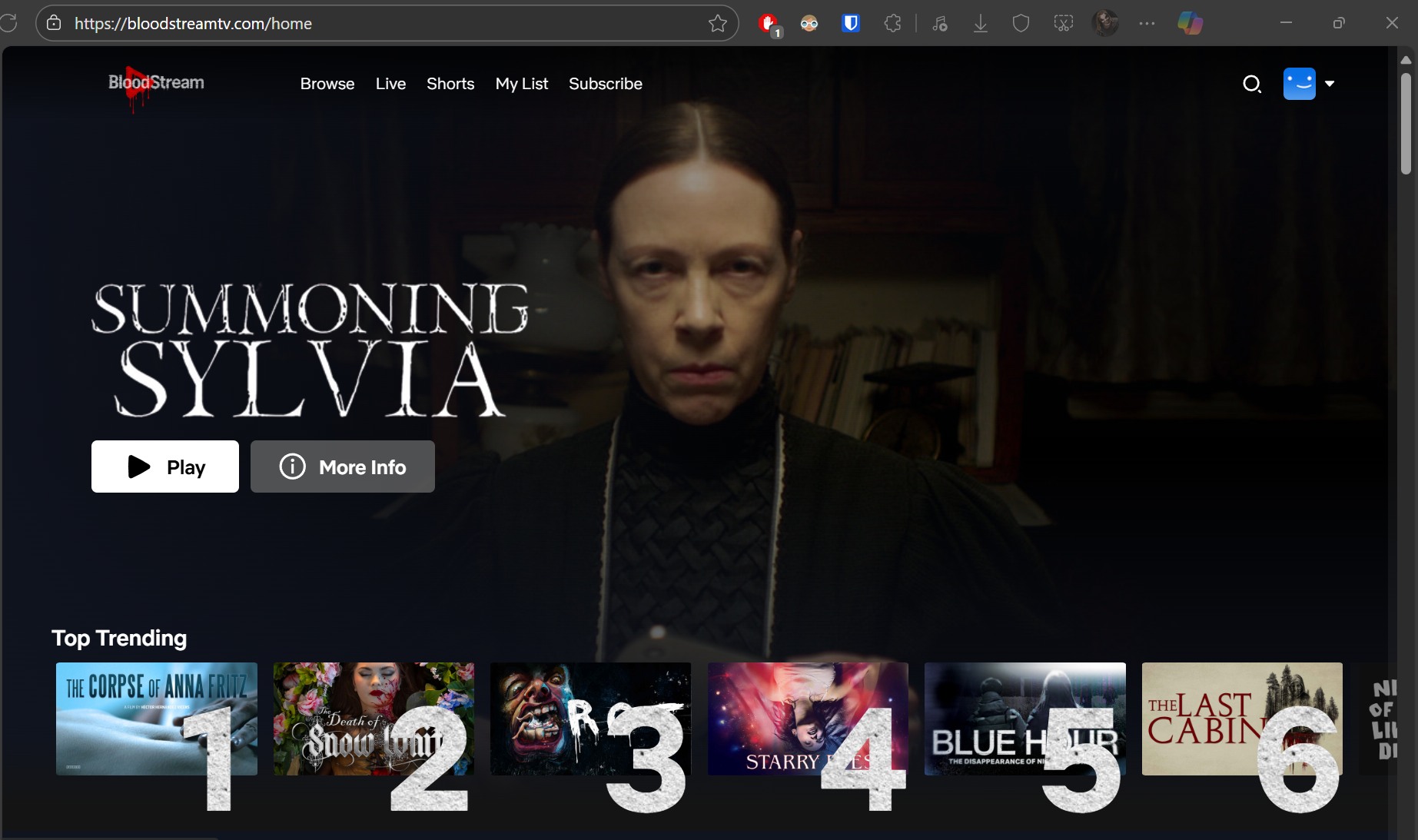Go to the Live section
1418x840 pixels.
coord(390,84)
